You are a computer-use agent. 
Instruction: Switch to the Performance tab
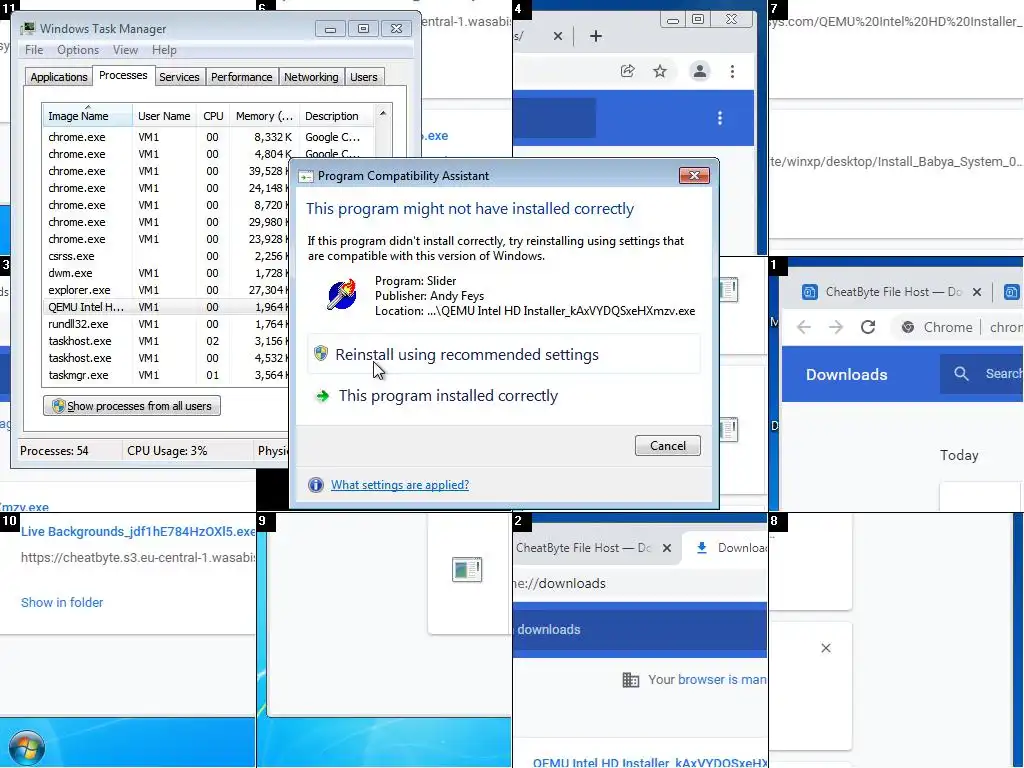pyautogui.click(x=241, y=77)
